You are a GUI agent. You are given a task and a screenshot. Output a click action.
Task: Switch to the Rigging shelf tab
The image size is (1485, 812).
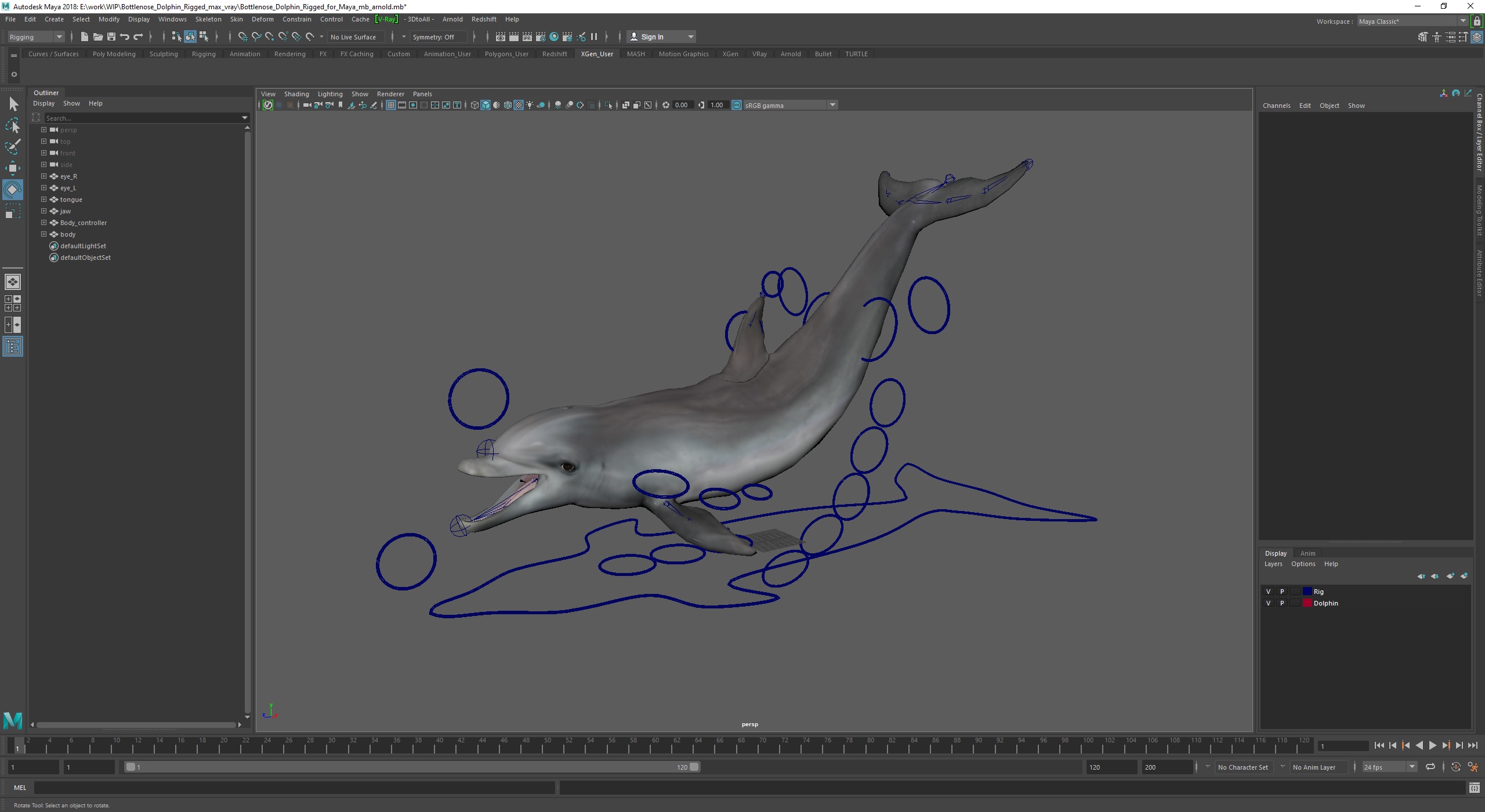pyautogui.click(x=204, y=54)
